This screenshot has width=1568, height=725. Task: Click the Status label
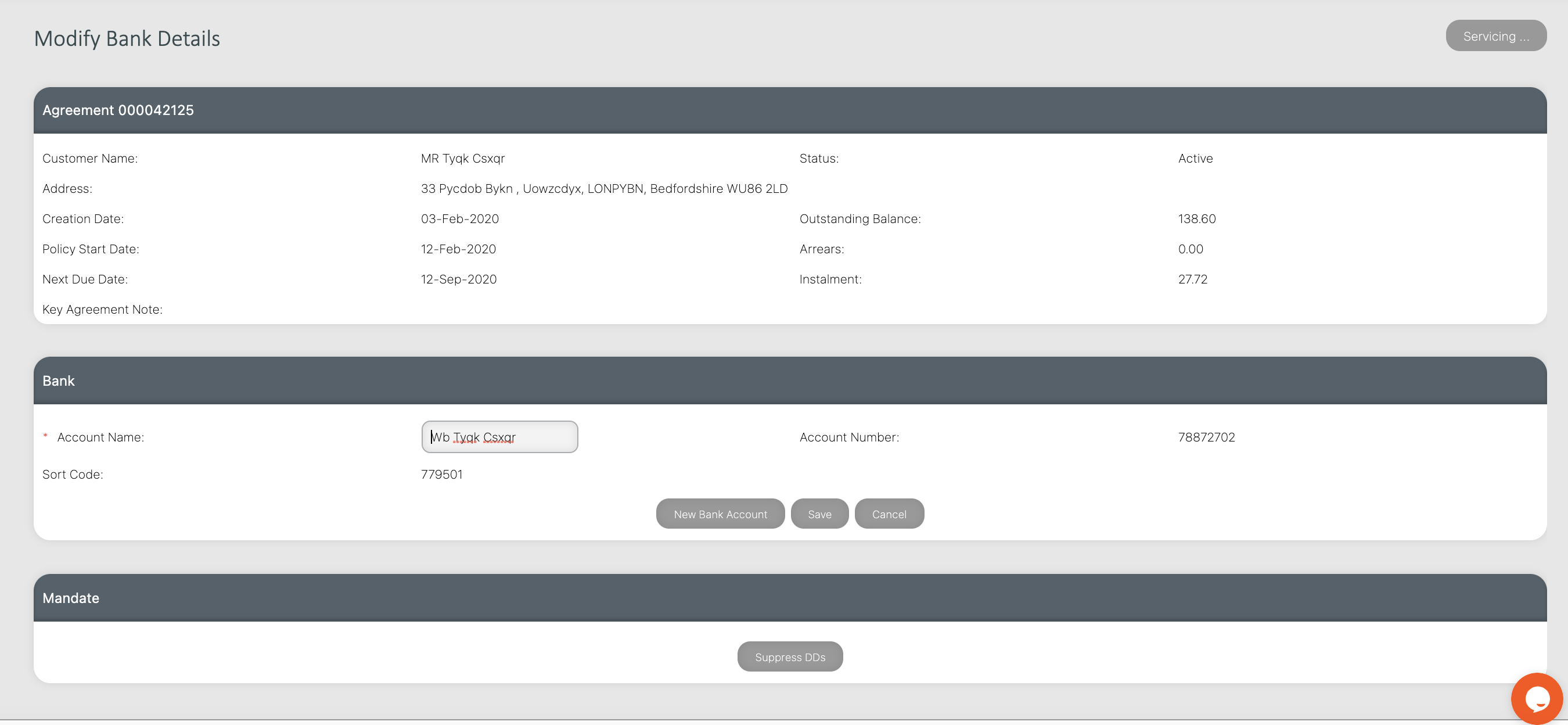[x=819, y=158]
